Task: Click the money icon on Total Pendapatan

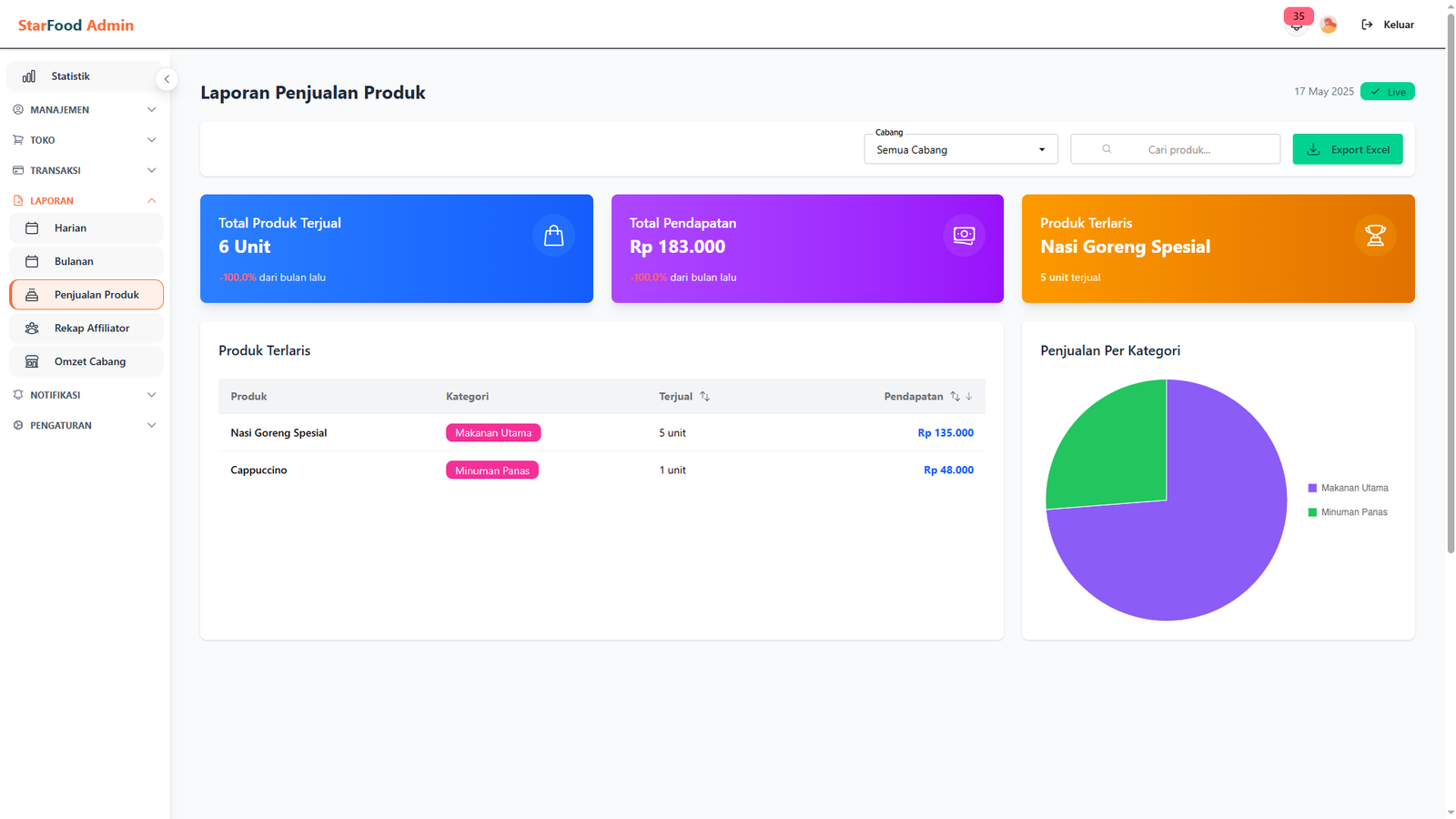Action: (x=964, y=236)
